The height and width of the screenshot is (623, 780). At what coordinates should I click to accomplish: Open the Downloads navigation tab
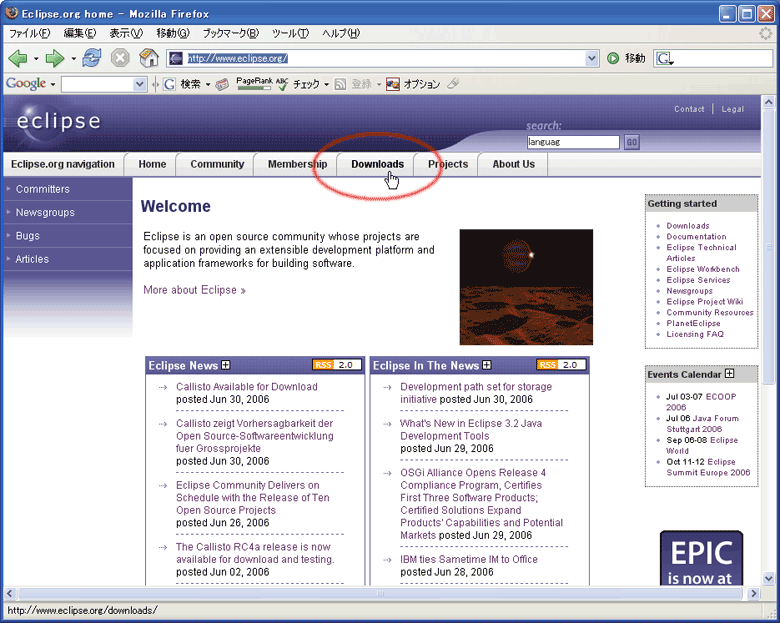click(x=378, y=164)
